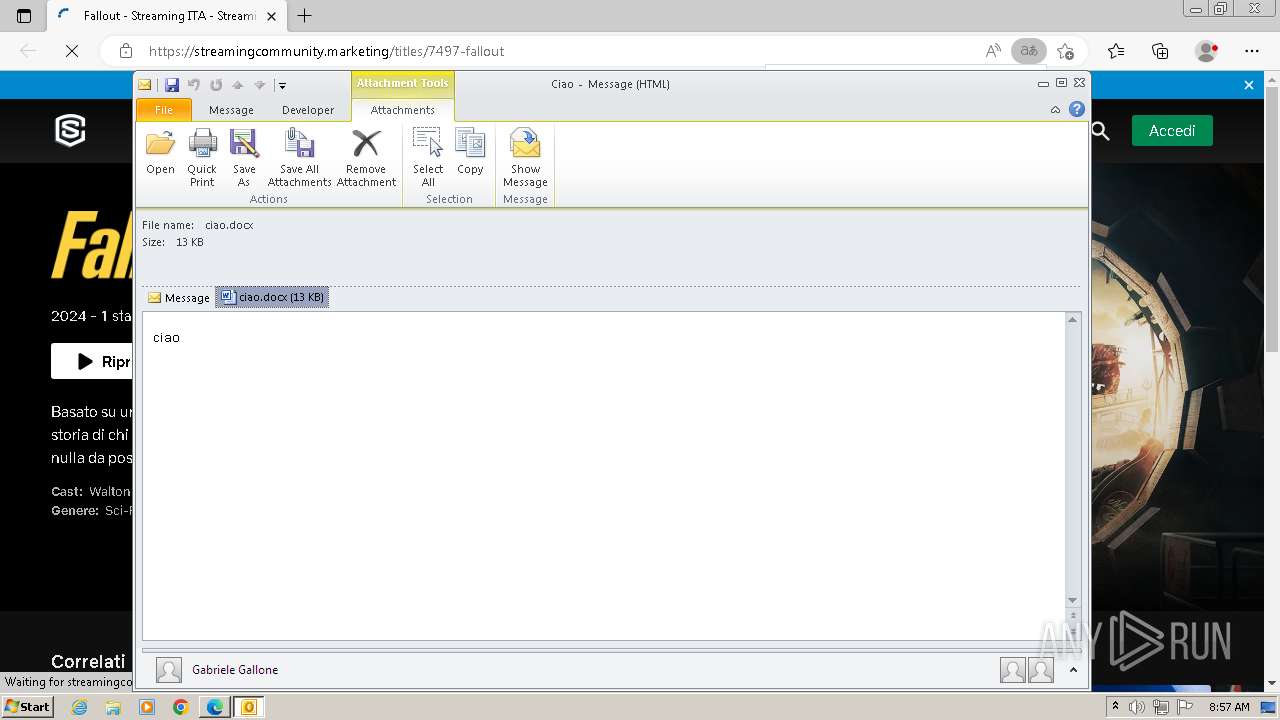Choose Save As for the attachment
This screenshot has height=720, width=1280.
pyautogui.click(x=244, y=158)
